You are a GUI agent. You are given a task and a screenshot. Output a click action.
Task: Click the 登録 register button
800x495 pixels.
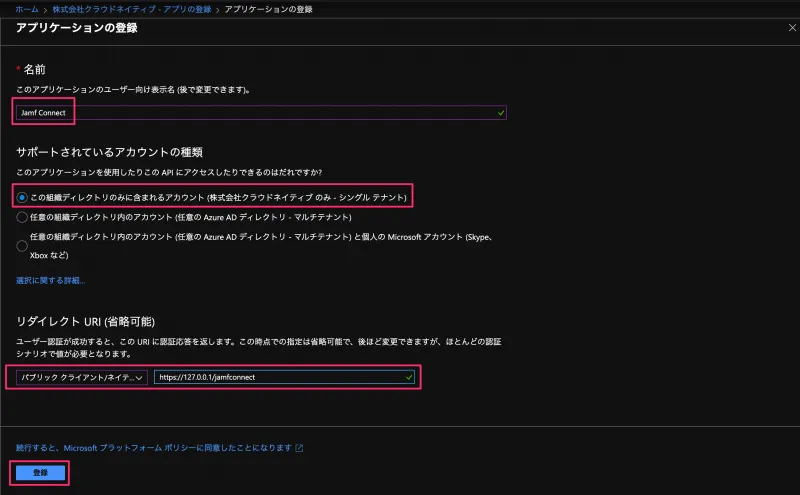coord(40,473)
